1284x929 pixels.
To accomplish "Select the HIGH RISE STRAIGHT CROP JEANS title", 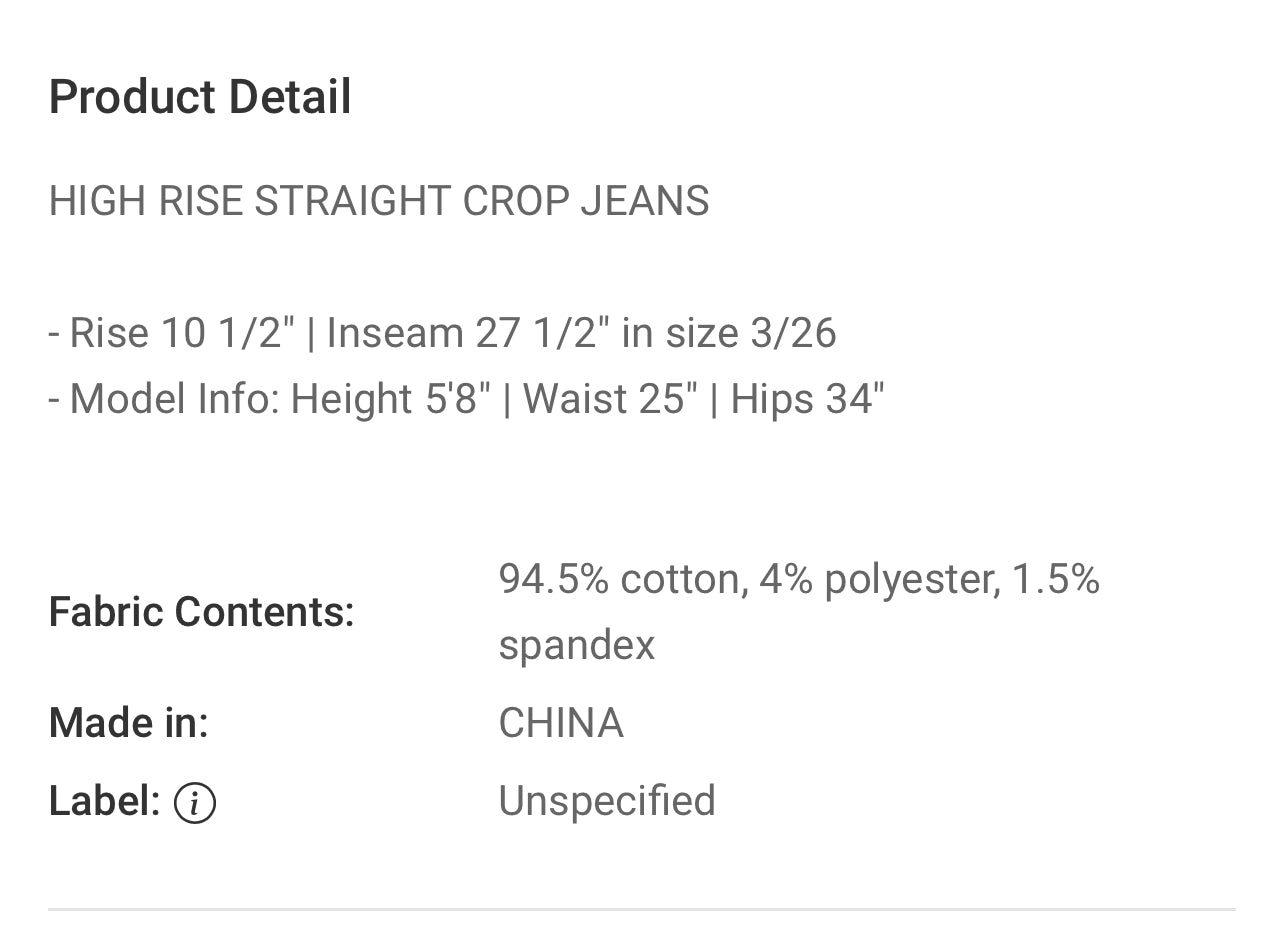I will [379, 201].
